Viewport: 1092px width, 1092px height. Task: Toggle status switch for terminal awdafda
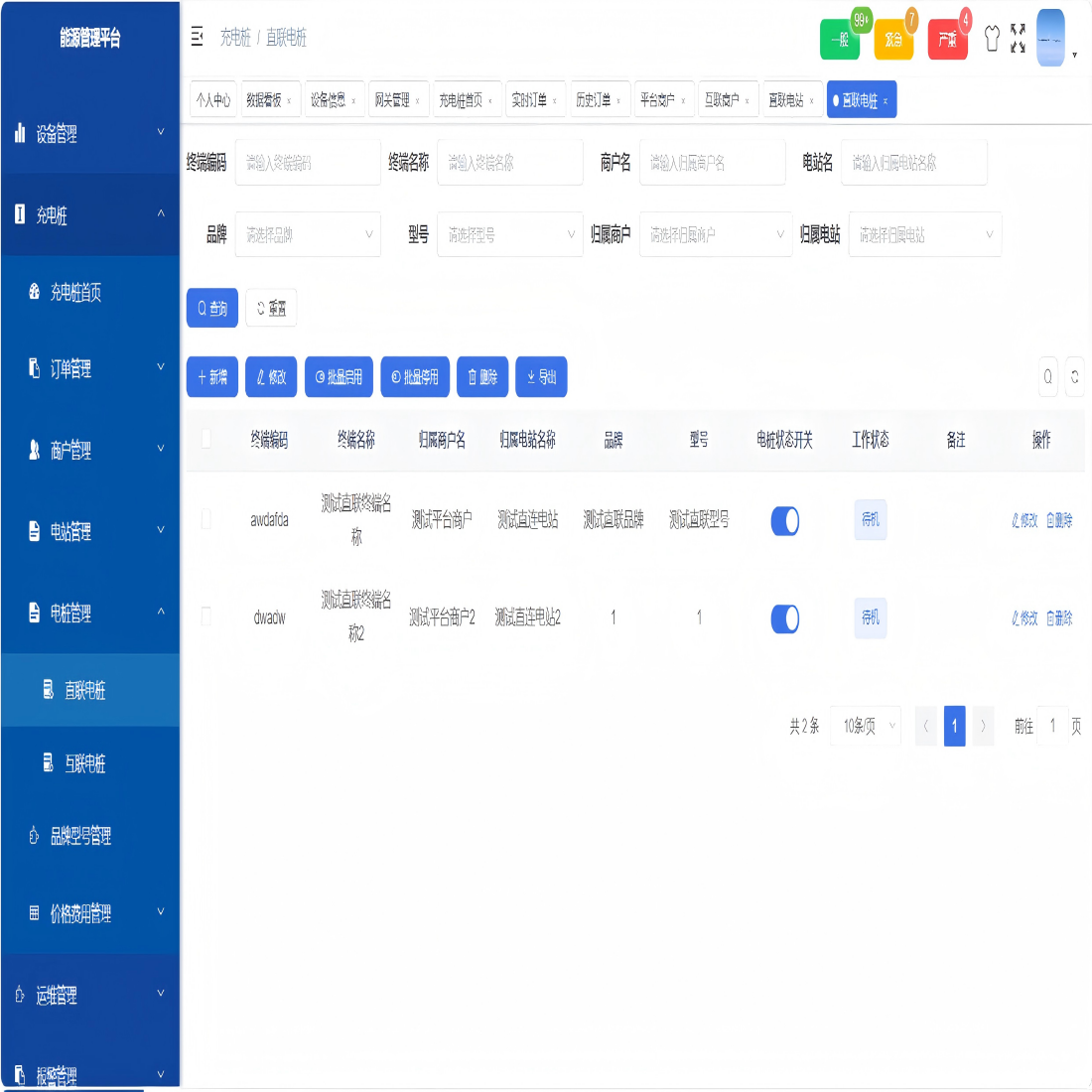point(784,520)
